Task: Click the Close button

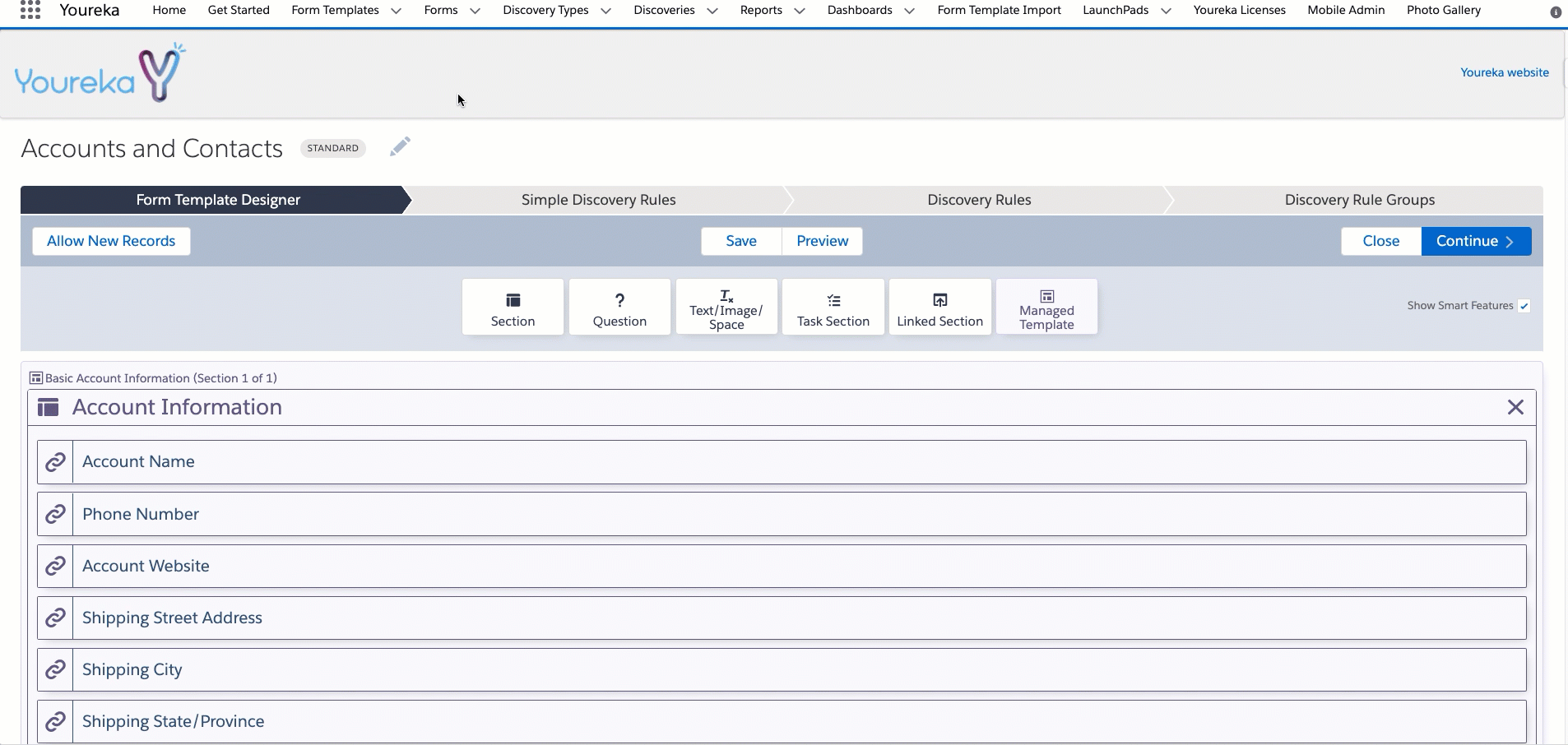Action: pos(1380,241)
